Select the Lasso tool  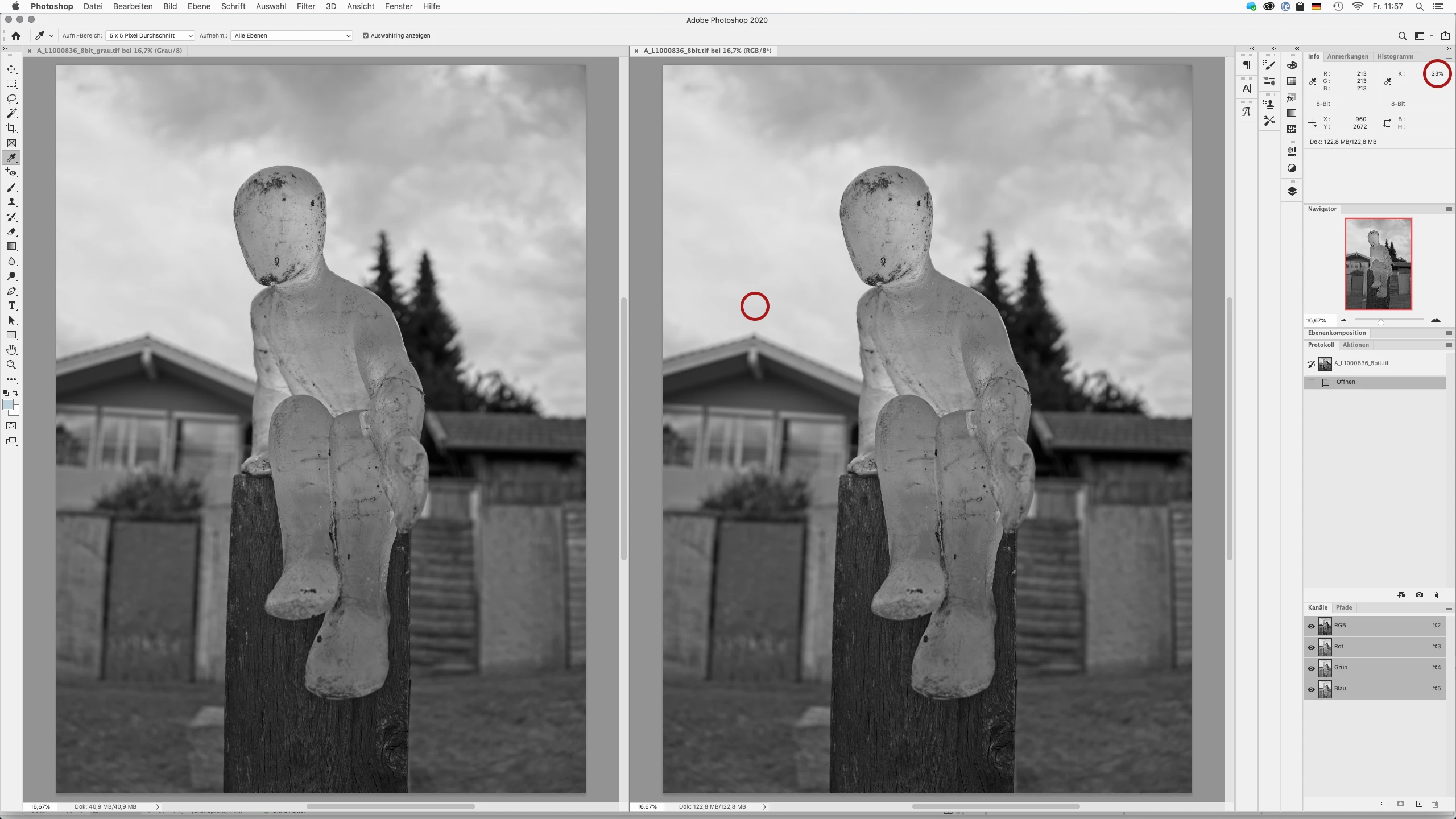pyautogui.click(x=11, y=98)
